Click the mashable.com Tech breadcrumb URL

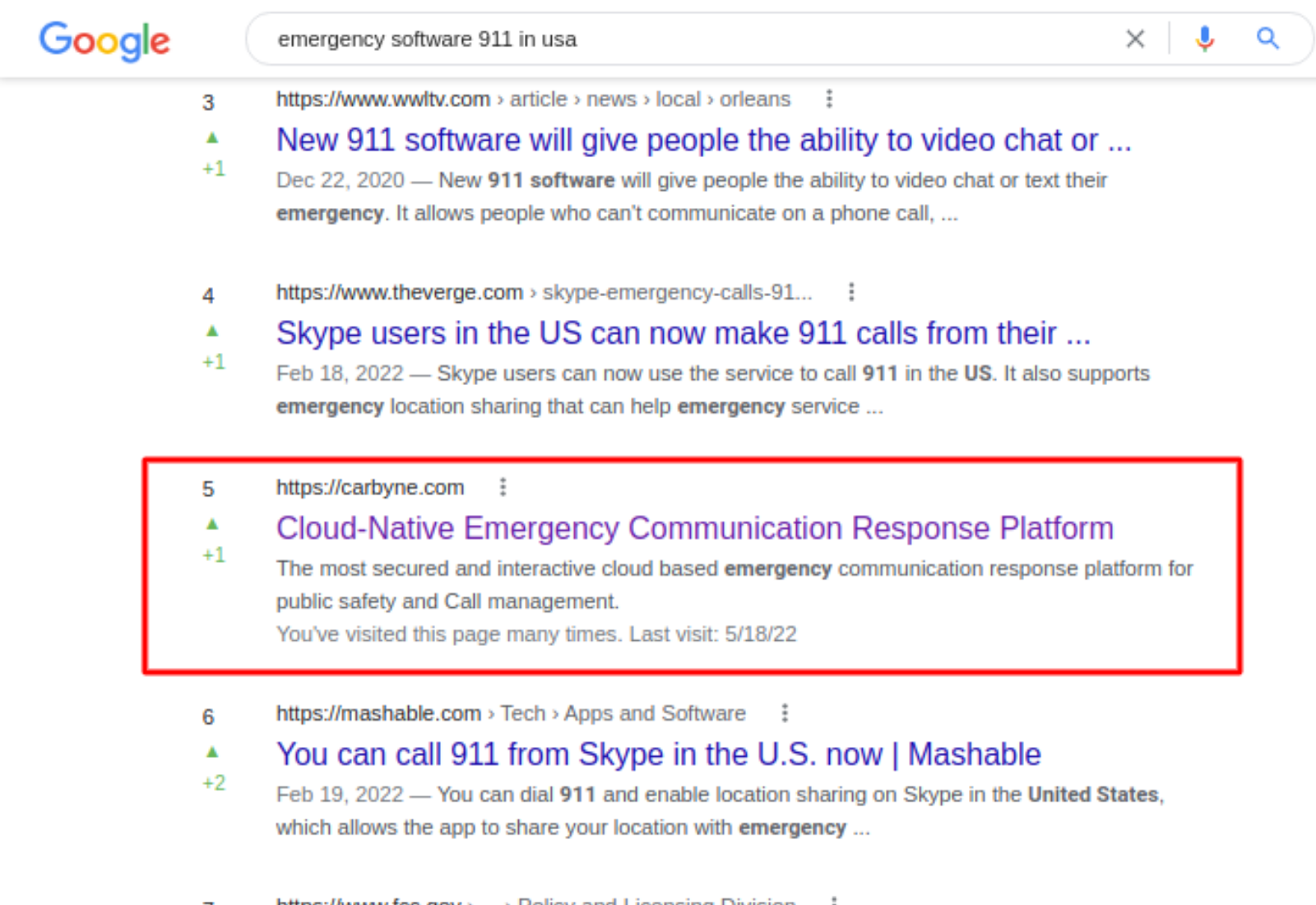tap(510, 713)
